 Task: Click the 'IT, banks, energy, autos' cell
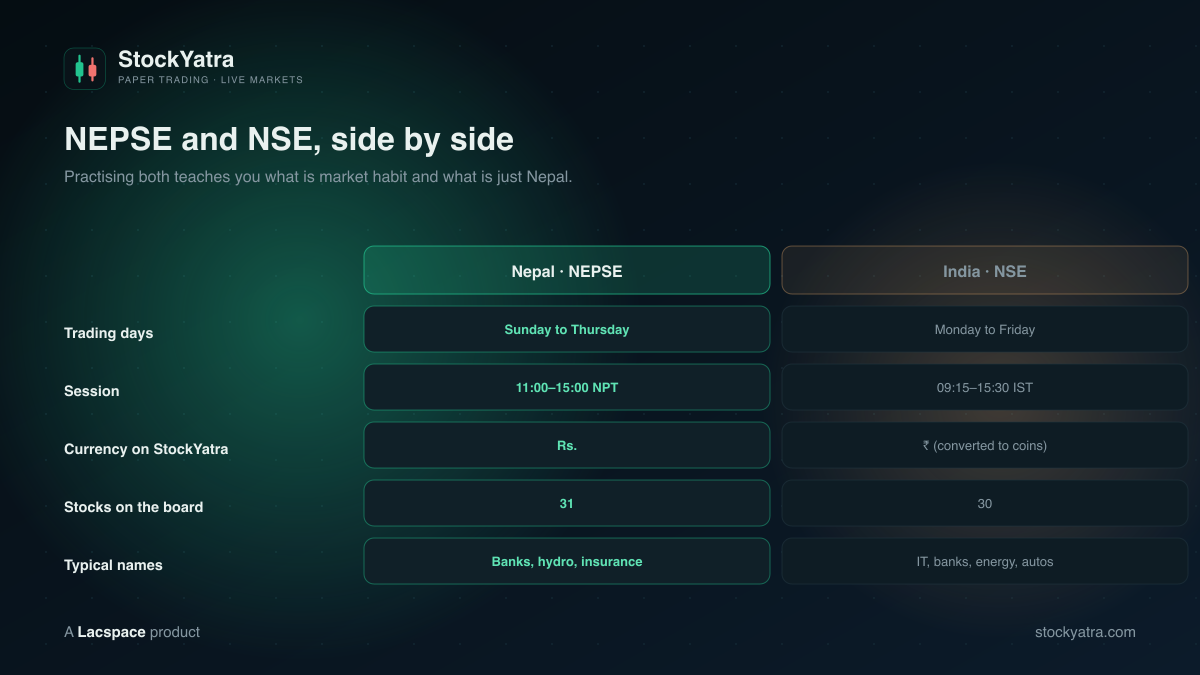click(985, 561)
